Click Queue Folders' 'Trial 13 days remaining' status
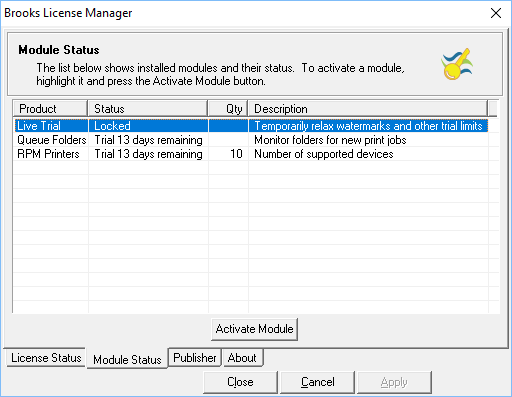Viewport: 512px width, 397px height. (x=148, y=140)
